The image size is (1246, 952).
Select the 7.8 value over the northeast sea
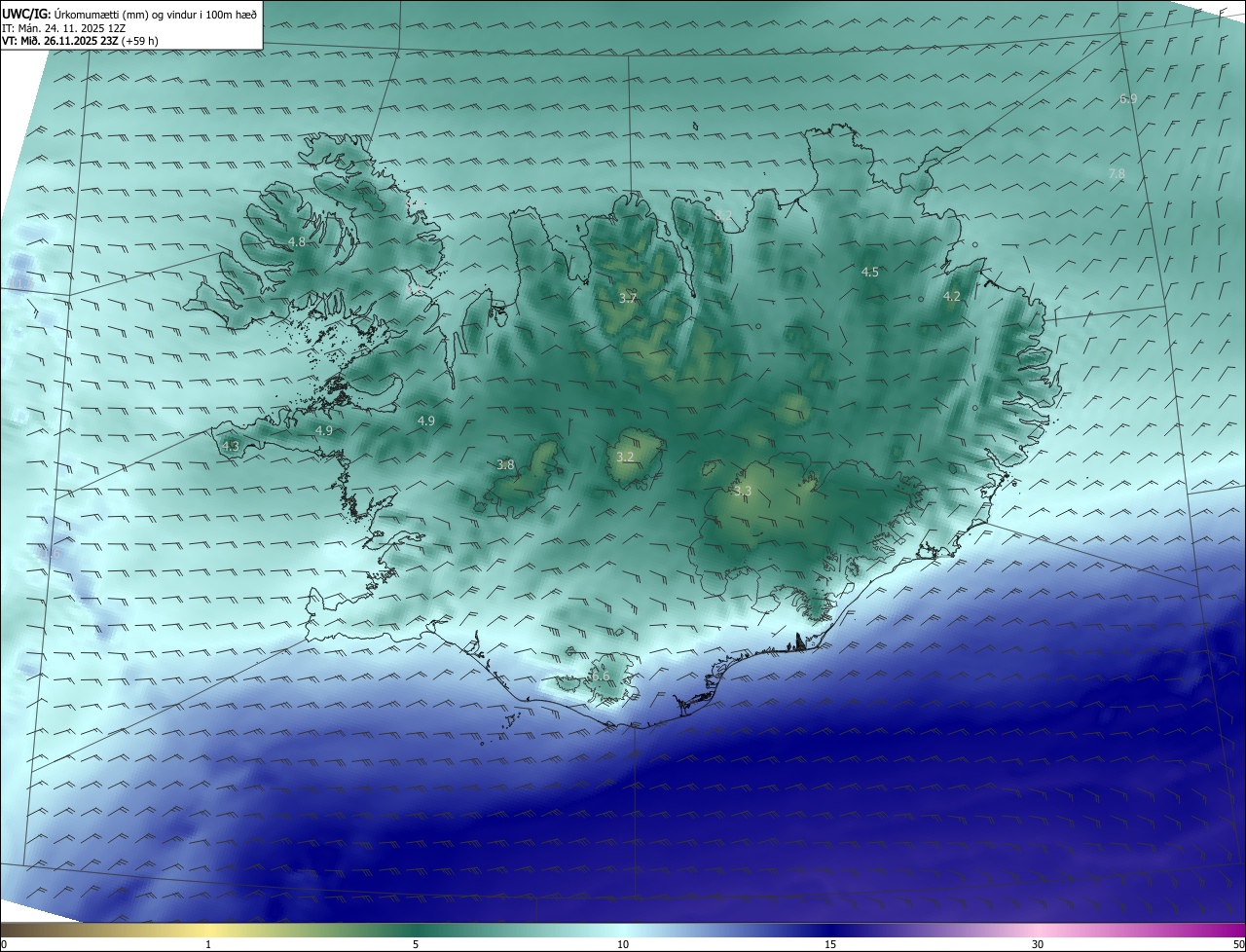pos(1117,173)
